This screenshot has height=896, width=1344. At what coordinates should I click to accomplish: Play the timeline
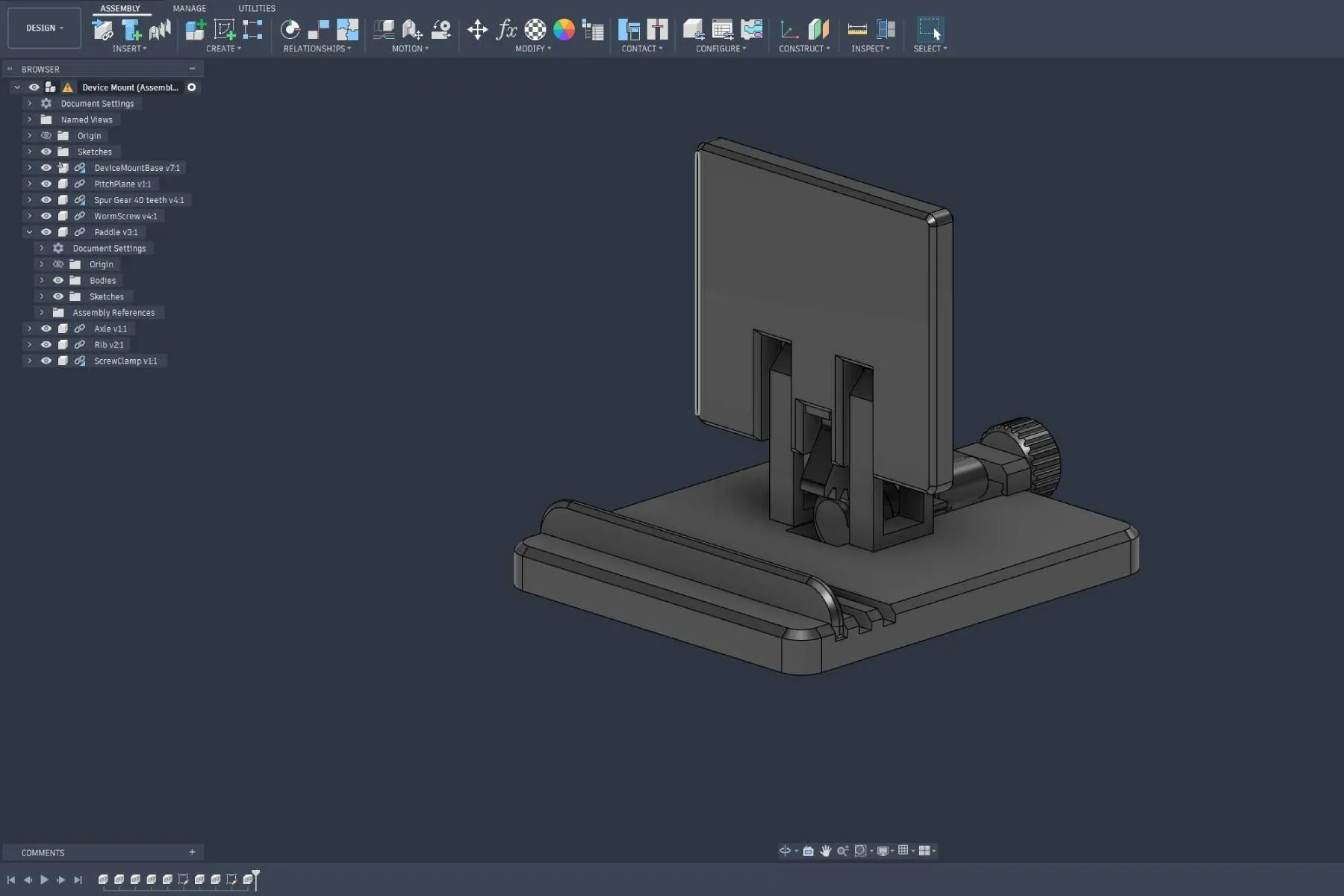[x=44, y=880]
